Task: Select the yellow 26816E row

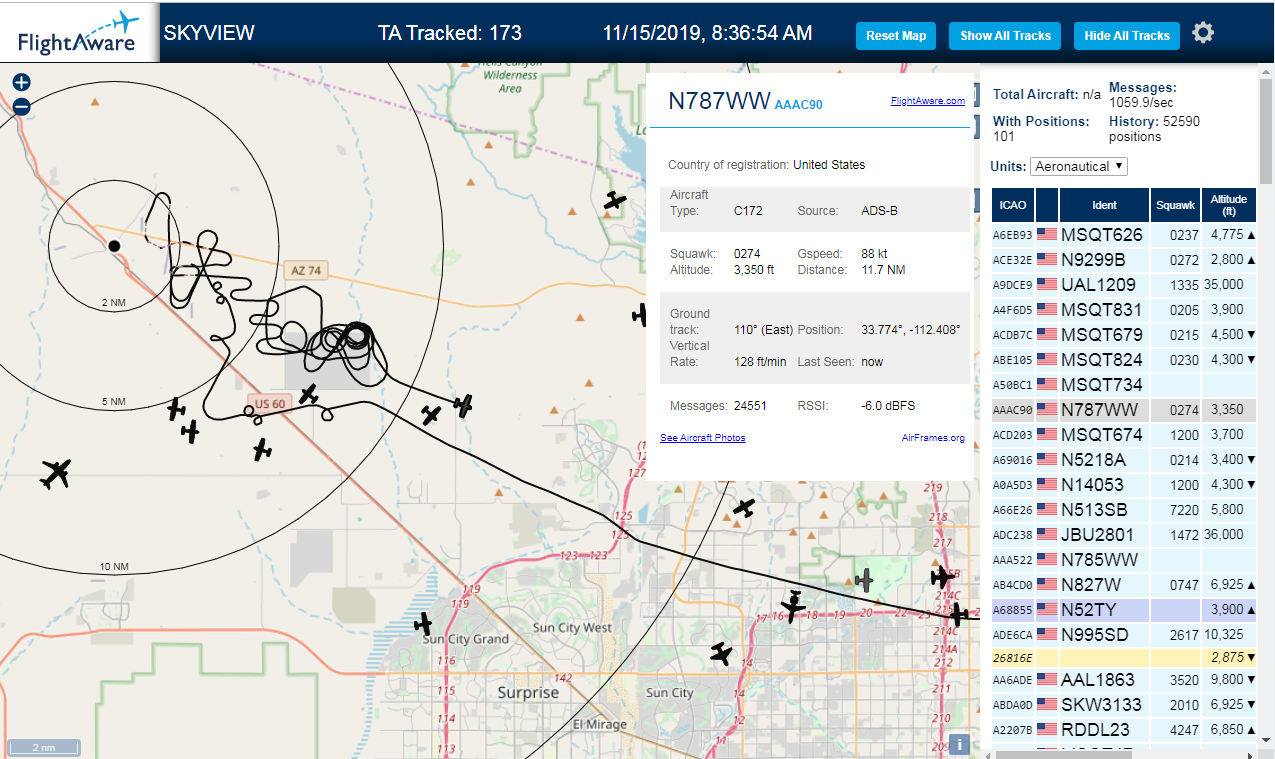Action: (x=1124, y=658)
